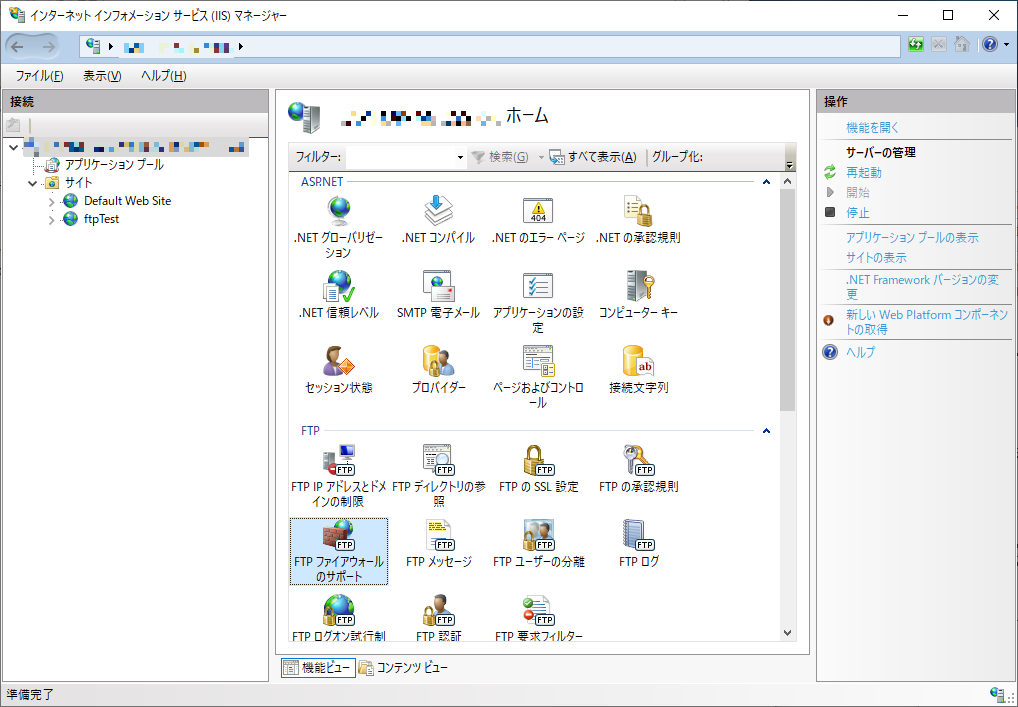Select Default Web Site in tree
The image size is (1018, 707).
(x=127, y=201)
